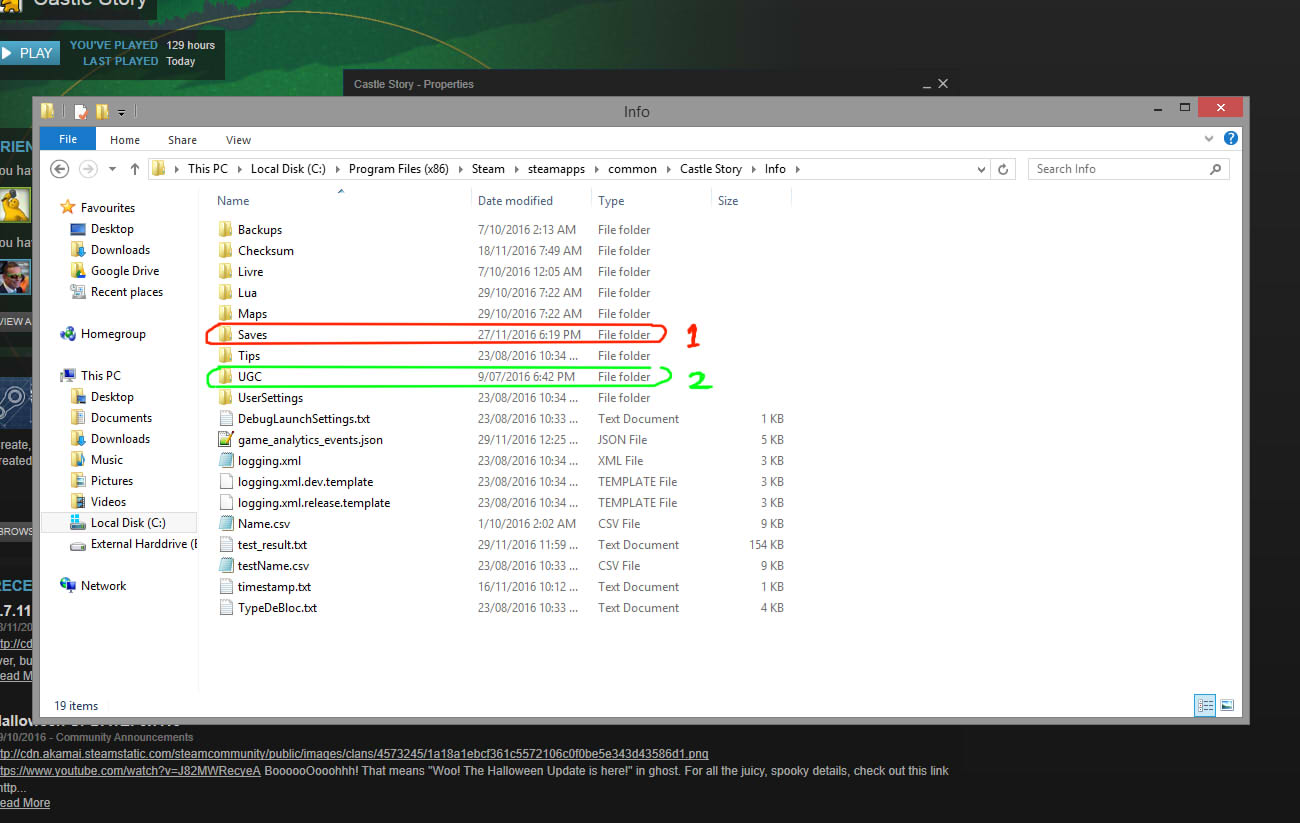Select the timestamp.txt file name

coord(274,587)
